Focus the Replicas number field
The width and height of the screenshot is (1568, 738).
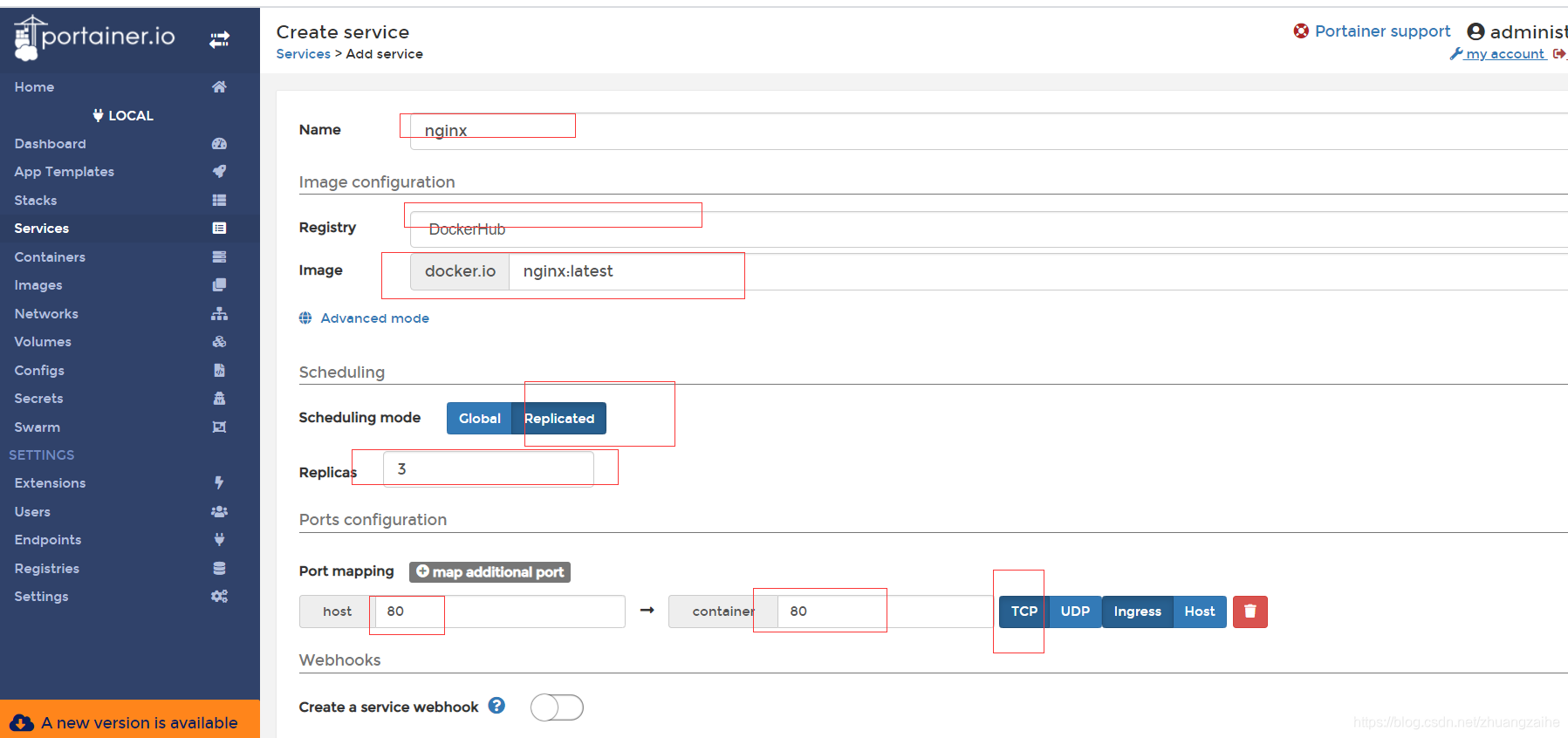pos(489,469)
